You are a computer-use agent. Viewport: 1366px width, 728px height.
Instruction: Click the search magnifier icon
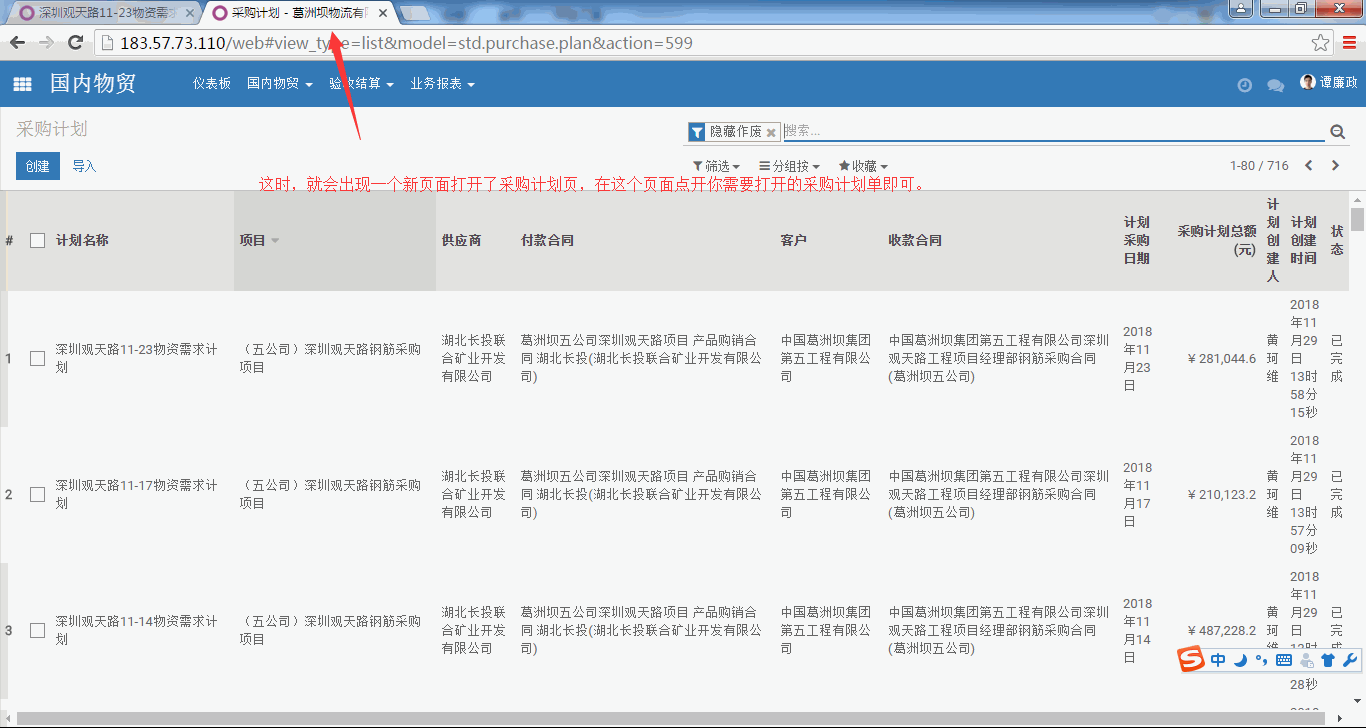click(1337, 132)
